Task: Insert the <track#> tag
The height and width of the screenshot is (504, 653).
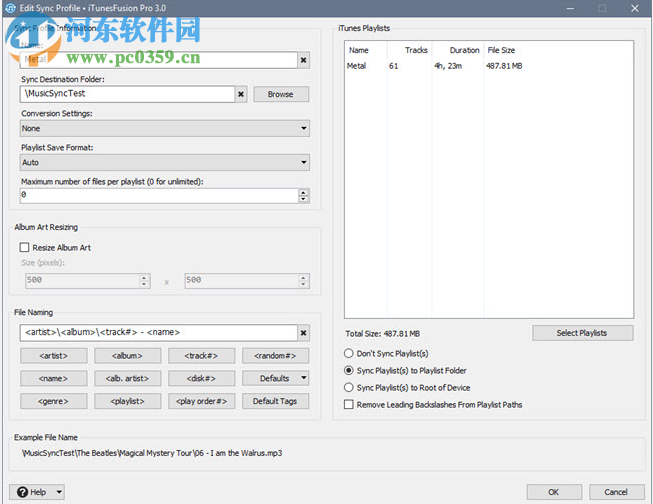Action: (201, 356)
